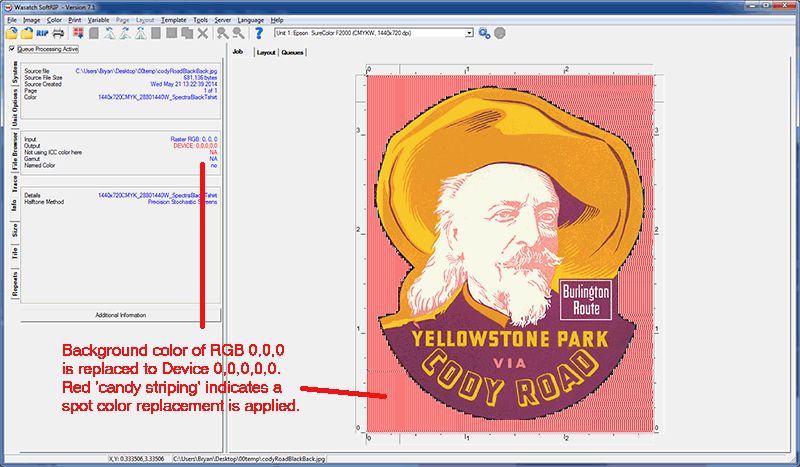Click the red grid download icon
The image size is (800, 467).
[78, 33]
